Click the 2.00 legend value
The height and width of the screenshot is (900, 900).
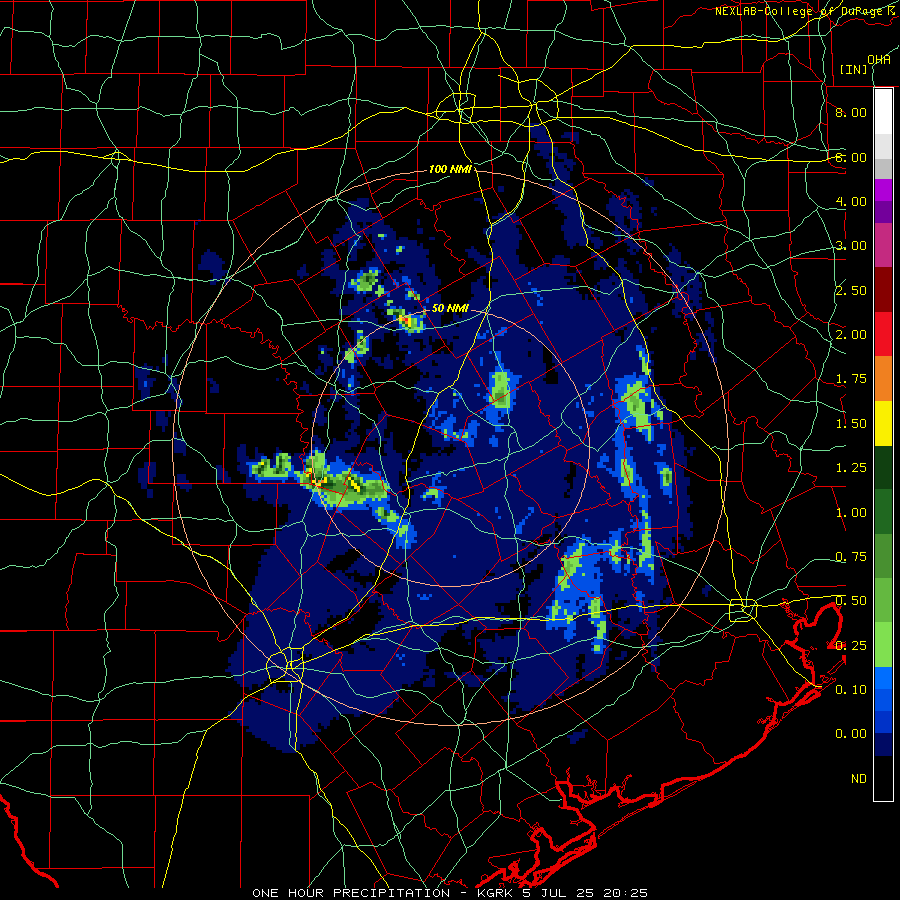(x=851, y=335)
